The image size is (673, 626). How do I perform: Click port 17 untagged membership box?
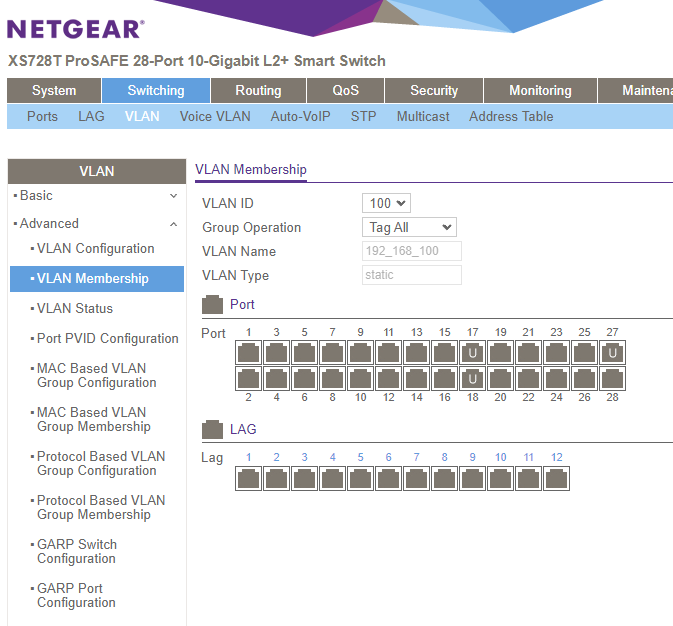(x=473, y=353)
